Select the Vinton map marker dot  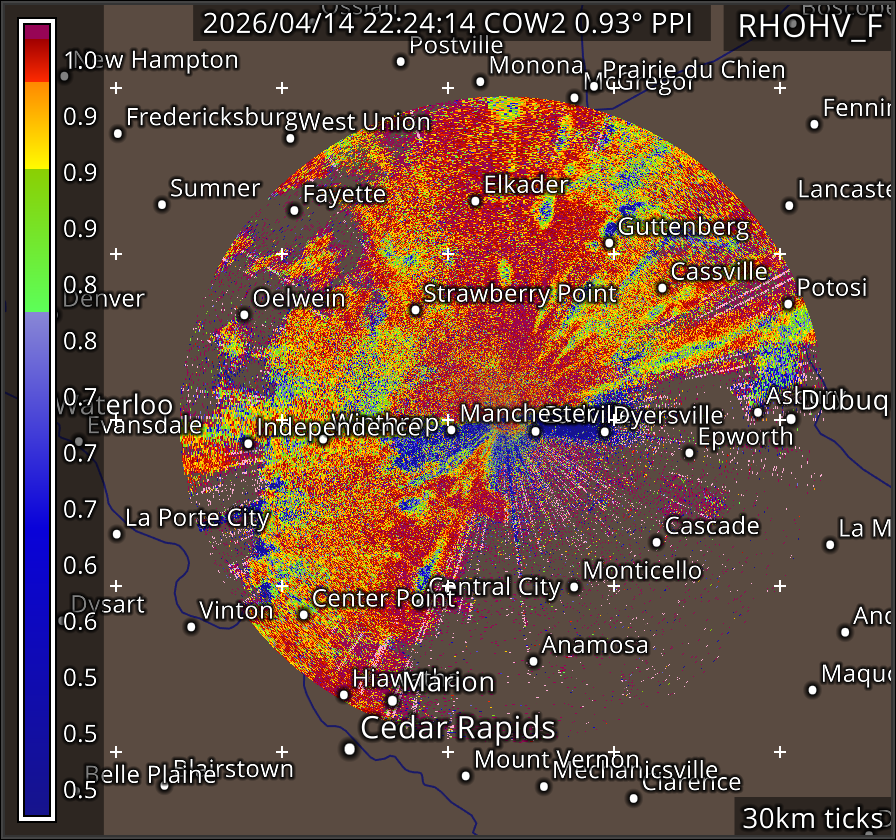pyautogui.click(x=191, y=627)
